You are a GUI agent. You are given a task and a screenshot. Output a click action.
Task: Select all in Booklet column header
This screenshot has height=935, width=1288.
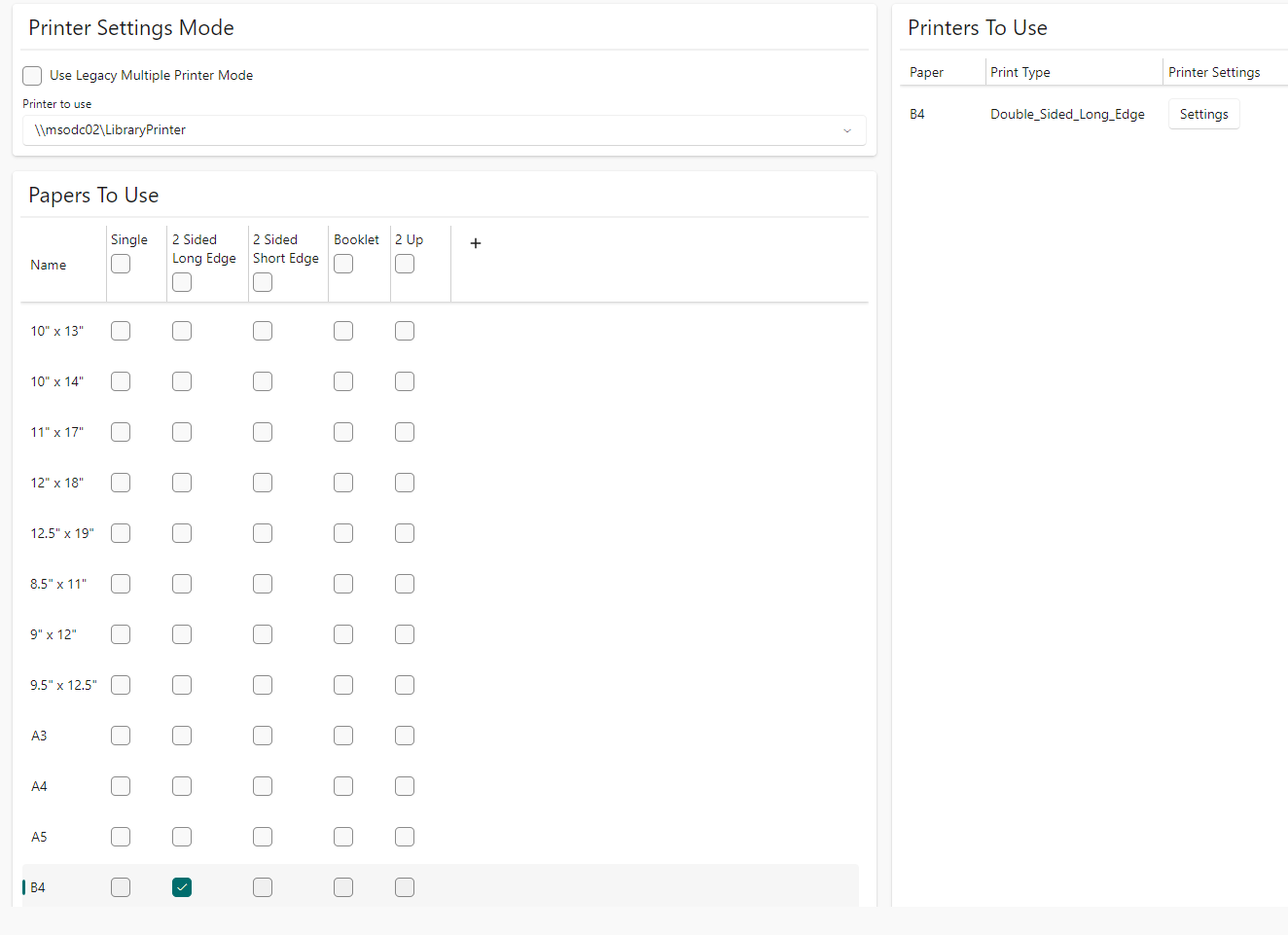[x=343, y=264]
